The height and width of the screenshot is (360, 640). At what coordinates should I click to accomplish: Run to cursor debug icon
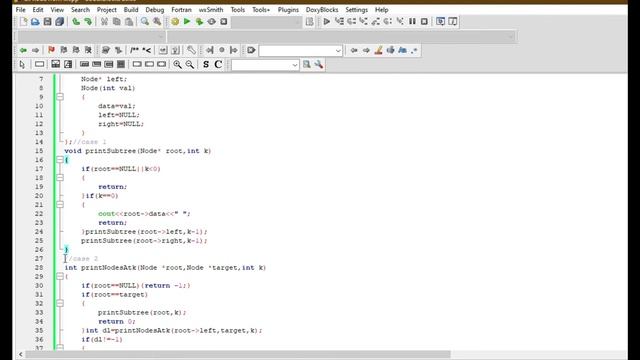tap(339, 22)
